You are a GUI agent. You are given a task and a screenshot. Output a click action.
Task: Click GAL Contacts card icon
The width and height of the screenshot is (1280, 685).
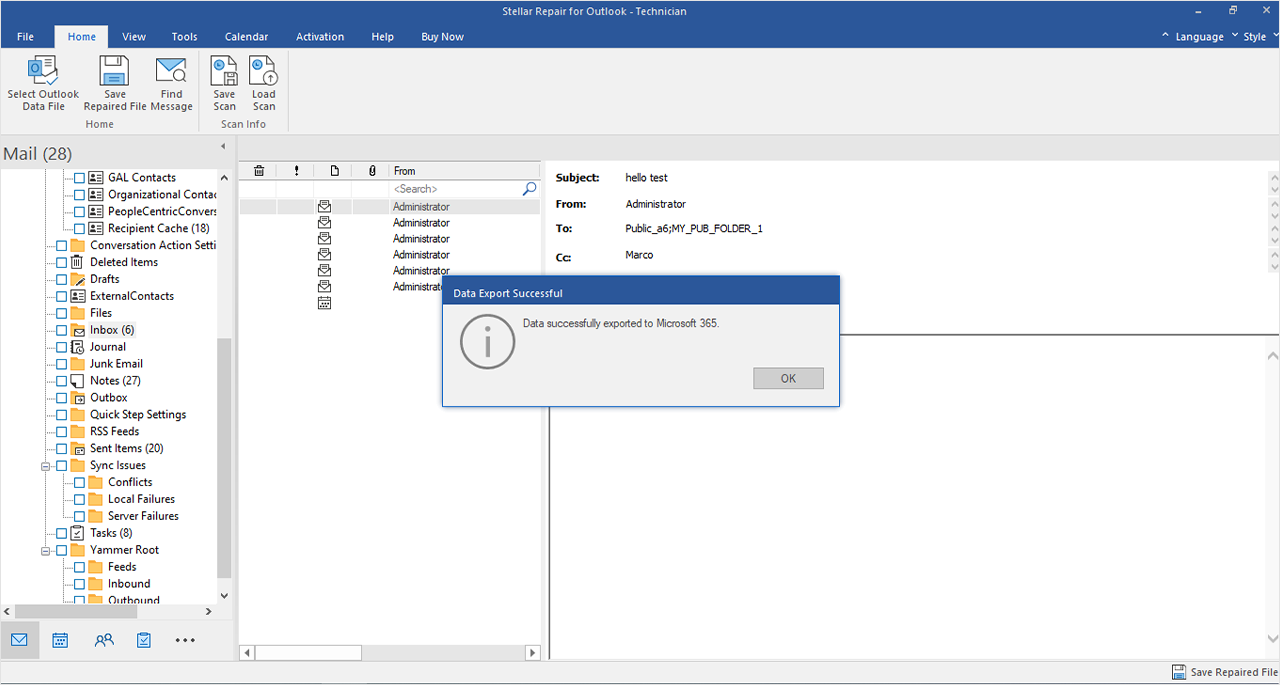[96, 178]
